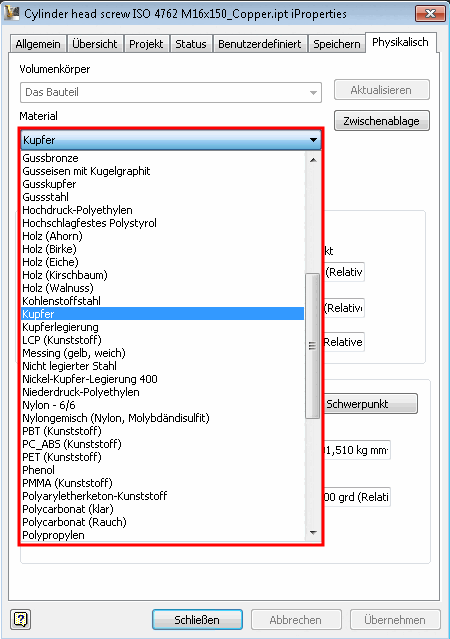Screen dimensions: 450x639
Task: Pick Kohlenstoffstahl material
Action: (163, 301)
